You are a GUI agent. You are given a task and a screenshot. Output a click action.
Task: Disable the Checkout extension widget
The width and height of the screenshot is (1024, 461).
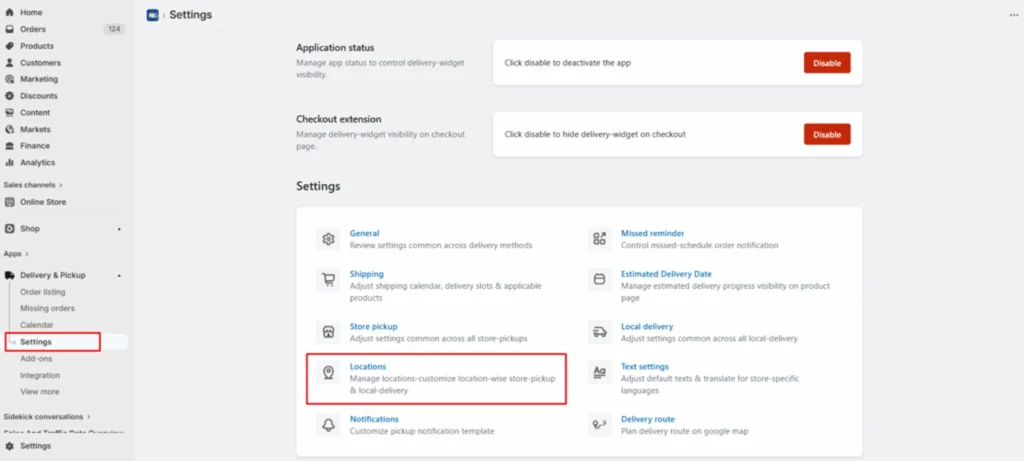827,134
